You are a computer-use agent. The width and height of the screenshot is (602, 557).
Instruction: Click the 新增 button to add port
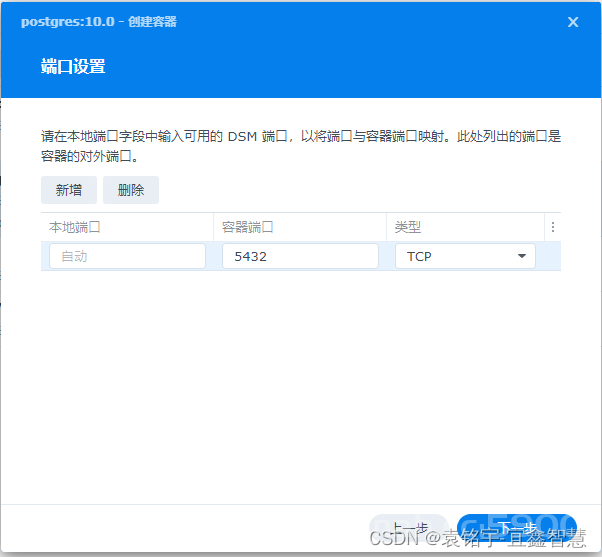(x=69, y=190)
